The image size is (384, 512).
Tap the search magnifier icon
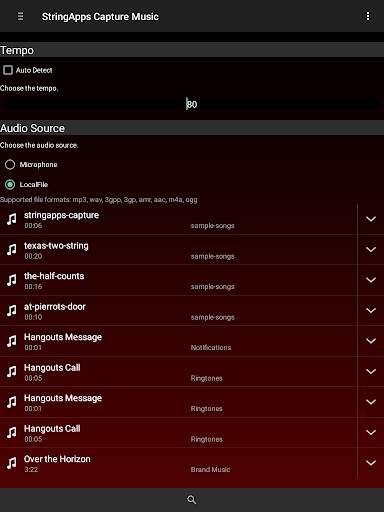pos(192,500)
